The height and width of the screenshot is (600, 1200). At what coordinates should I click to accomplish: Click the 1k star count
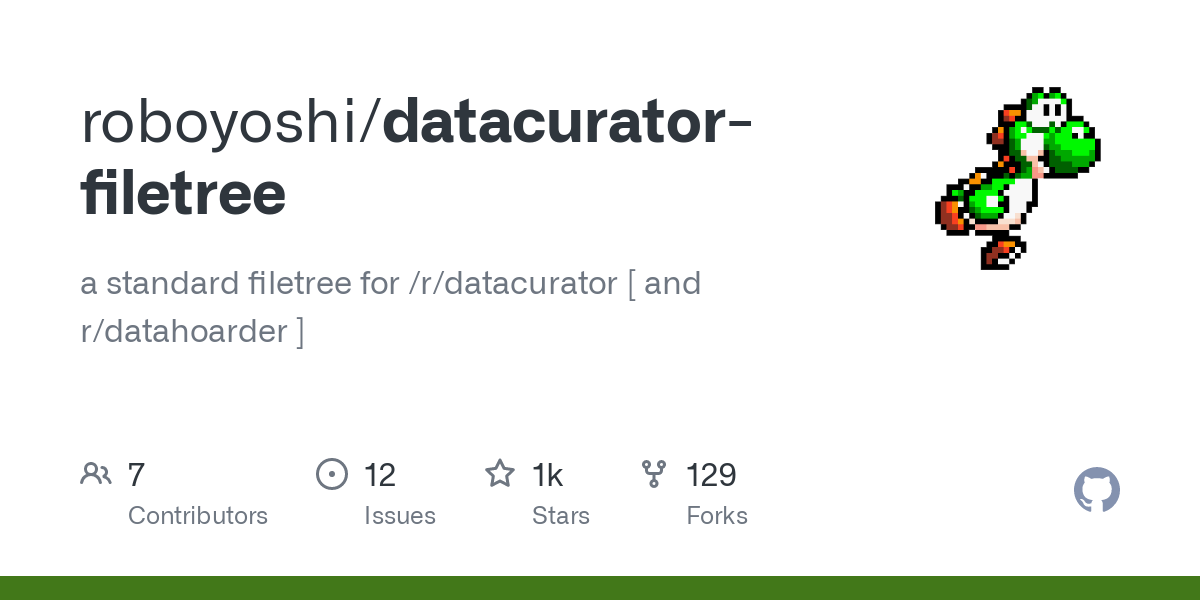tap(548, 475)
